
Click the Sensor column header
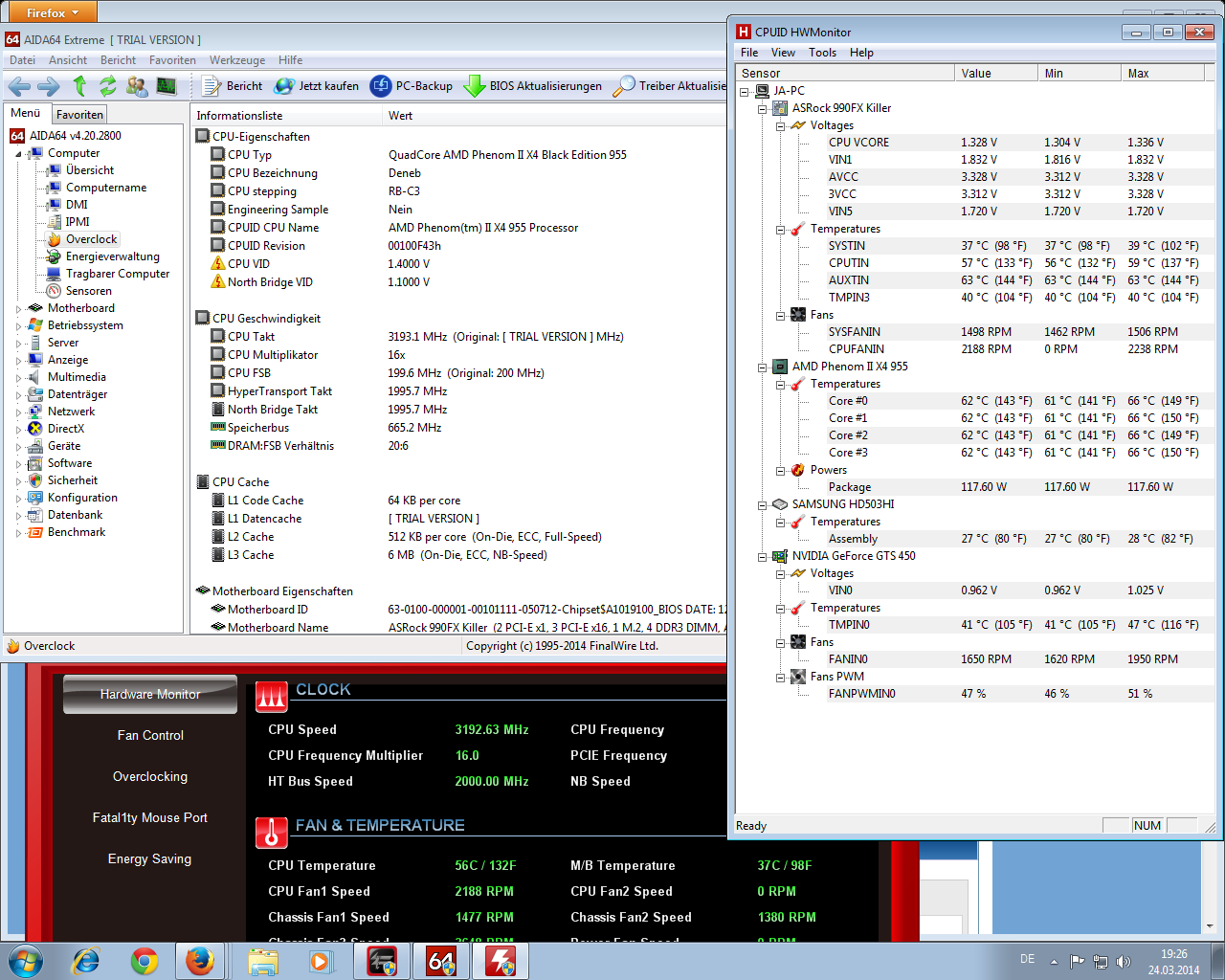point(845,73)
